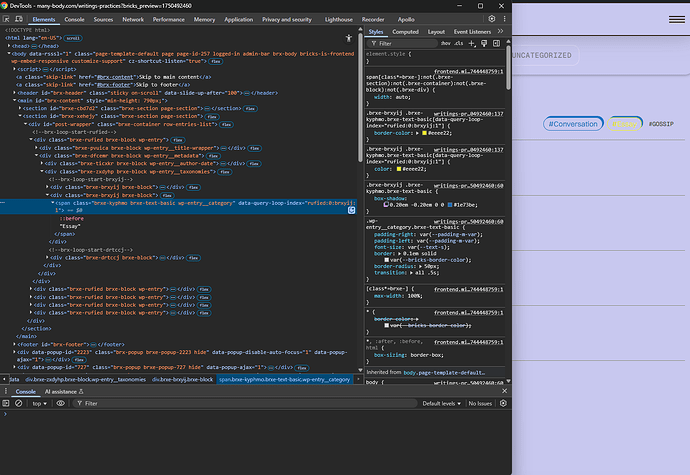Viewport: 690px width, 475px height.
Task: Expand the brxe-drtccj block div
Action: click(x=47, y=258)
